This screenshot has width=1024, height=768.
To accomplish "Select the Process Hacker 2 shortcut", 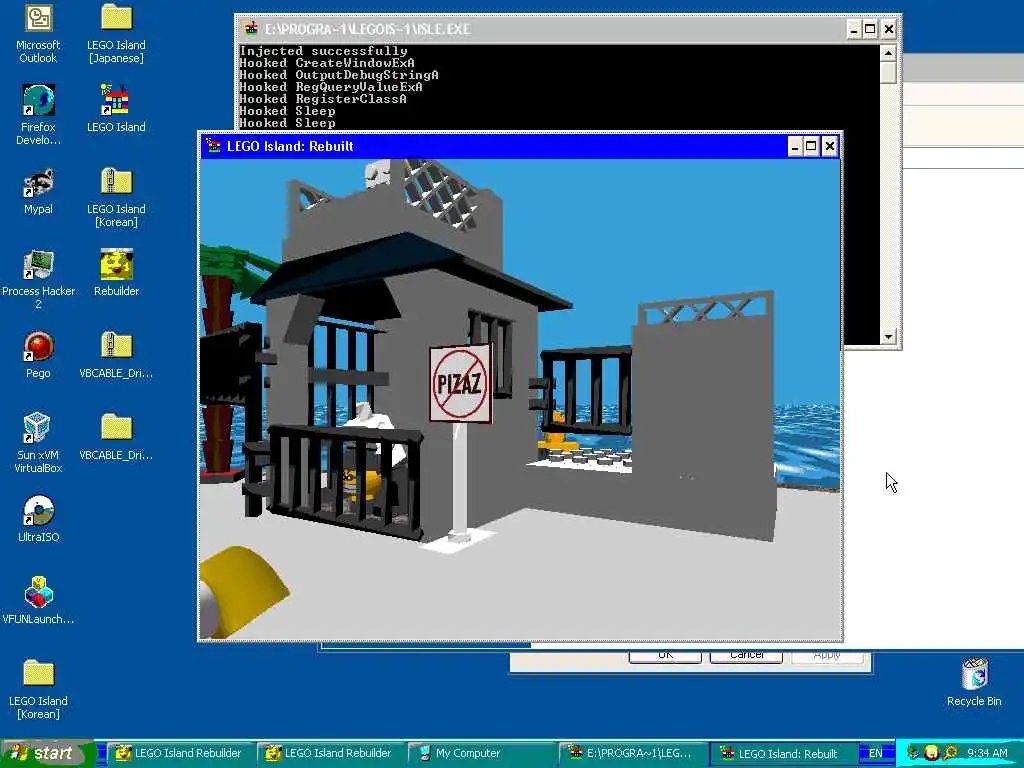I will pos(38,279).
